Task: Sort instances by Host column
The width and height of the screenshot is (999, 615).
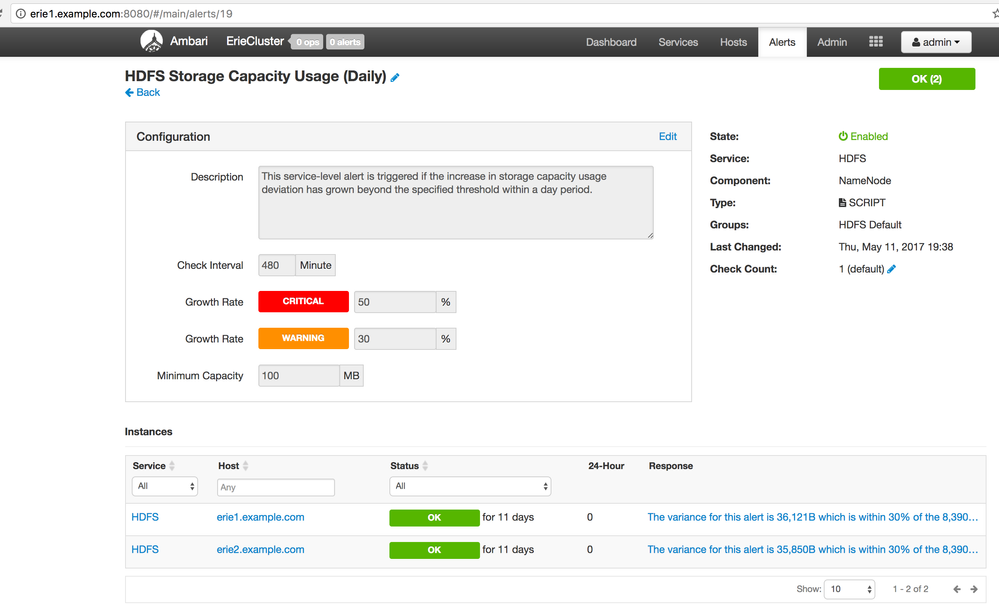Action: 246,466
